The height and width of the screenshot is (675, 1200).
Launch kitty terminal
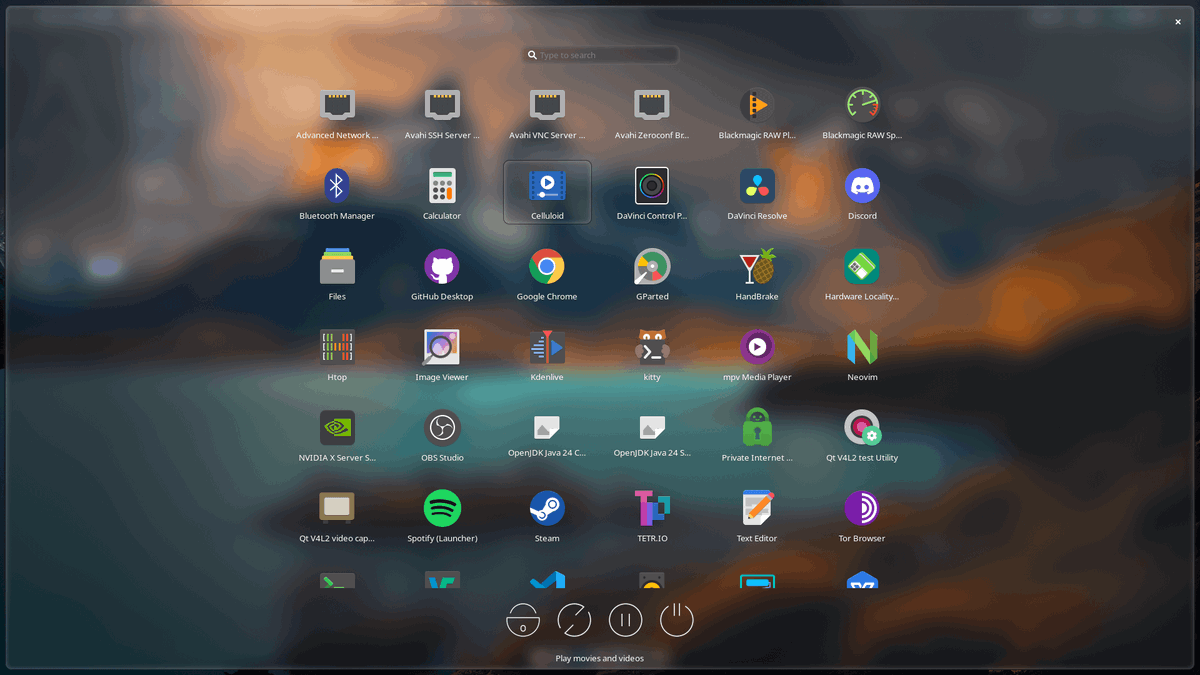(652, 355)
